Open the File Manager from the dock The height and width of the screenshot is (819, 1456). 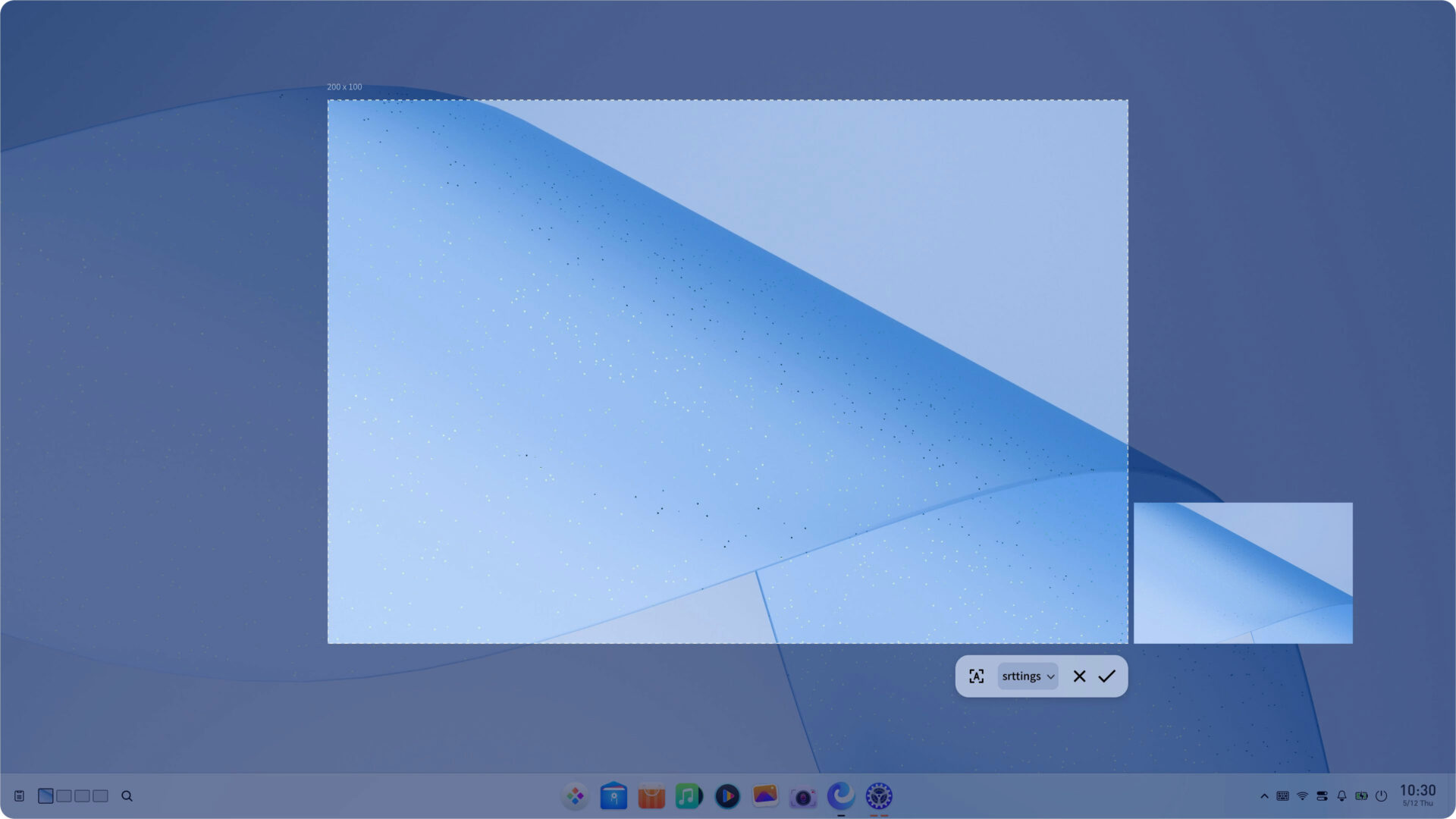[613, 796]
